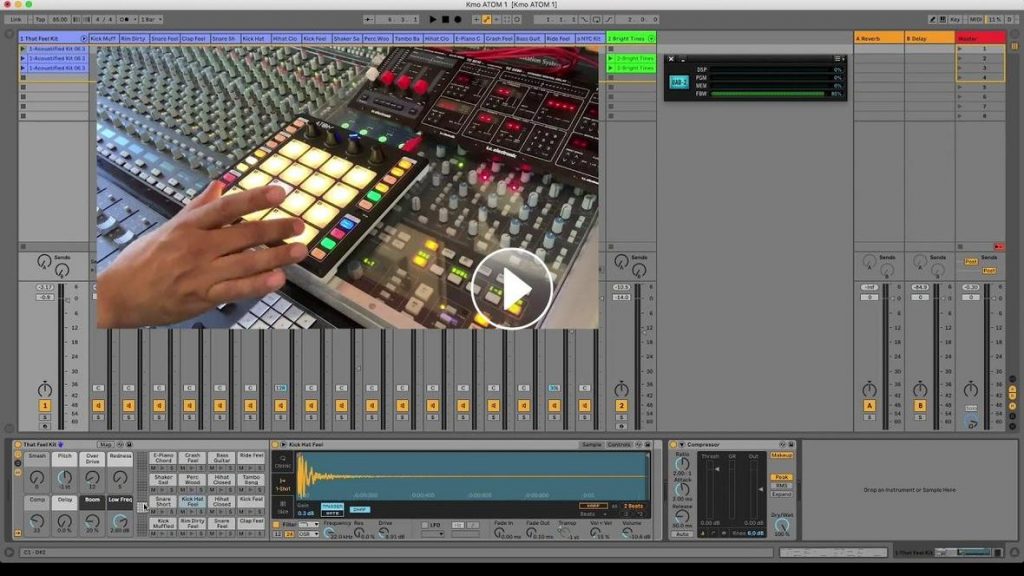Solo the return A track
The image size is (1024, 576).
point(869,417)
